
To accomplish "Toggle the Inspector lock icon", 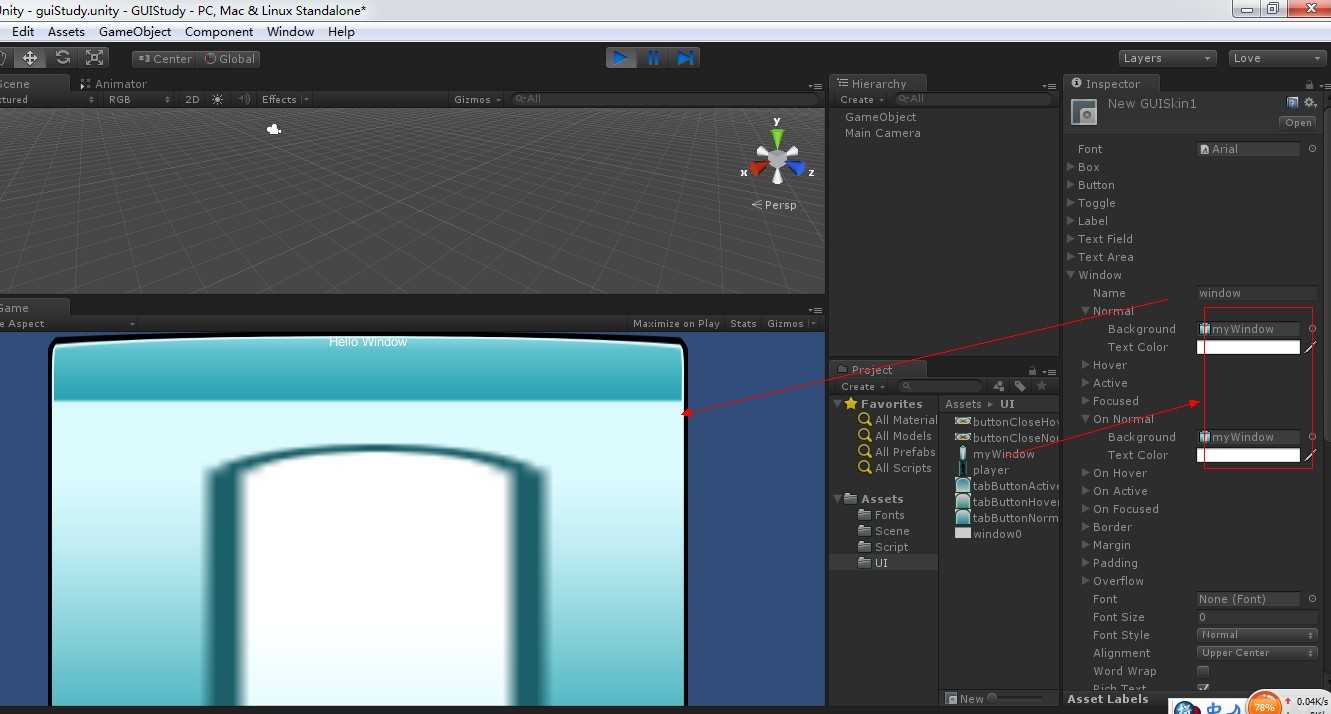I will [x=1310, y=84].
